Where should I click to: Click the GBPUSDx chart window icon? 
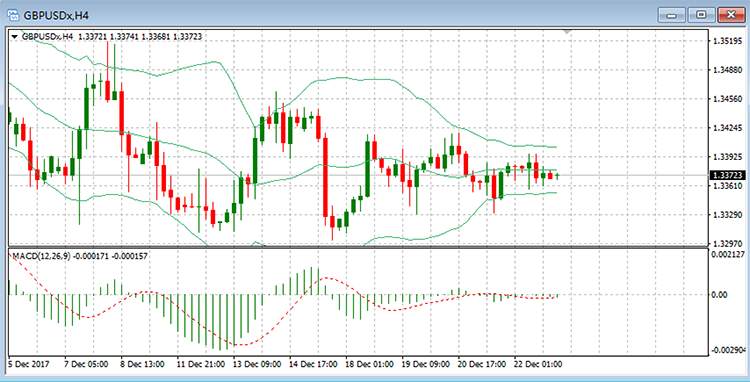pyautogui.click(x=13, y=14)
